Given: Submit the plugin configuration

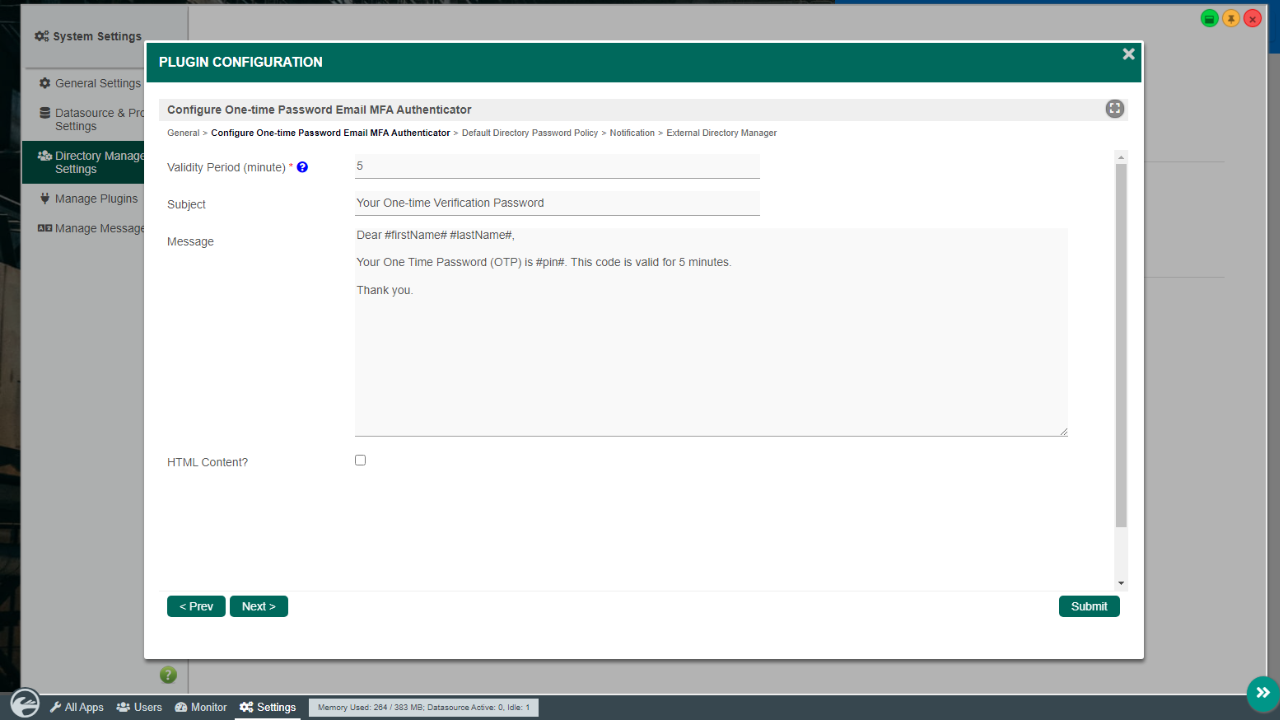Looking at the screenshot, I should pyautogui.click(x=1089, y=606).
